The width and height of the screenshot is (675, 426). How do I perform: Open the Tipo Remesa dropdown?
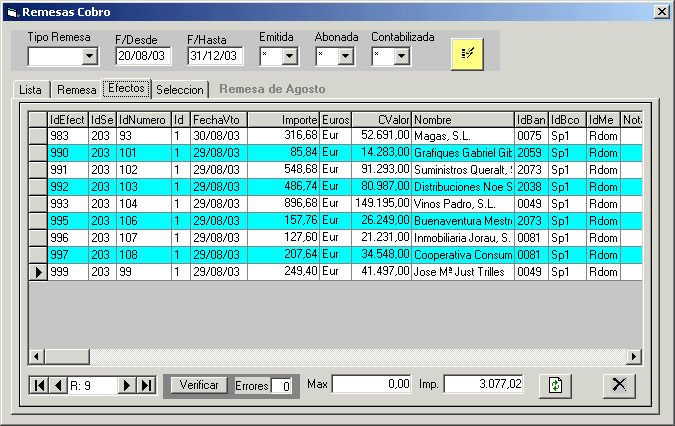point(89,56)
